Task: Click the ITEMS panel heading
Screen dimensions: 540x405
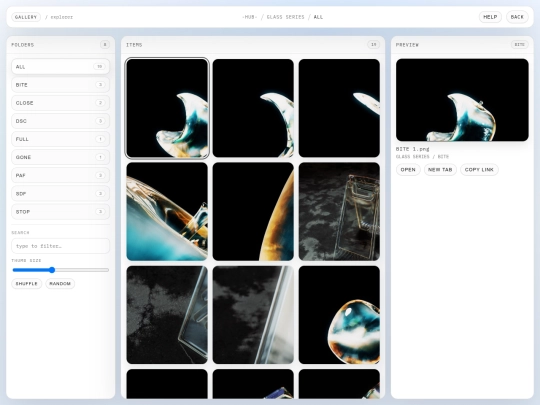Action: tap(134, 45)
